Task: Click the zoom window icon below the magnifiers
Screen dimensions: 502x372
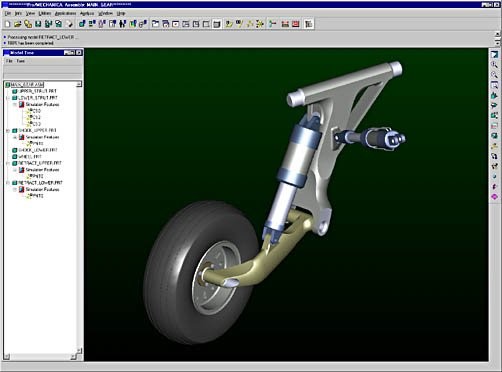Action: tap(494, 85)
